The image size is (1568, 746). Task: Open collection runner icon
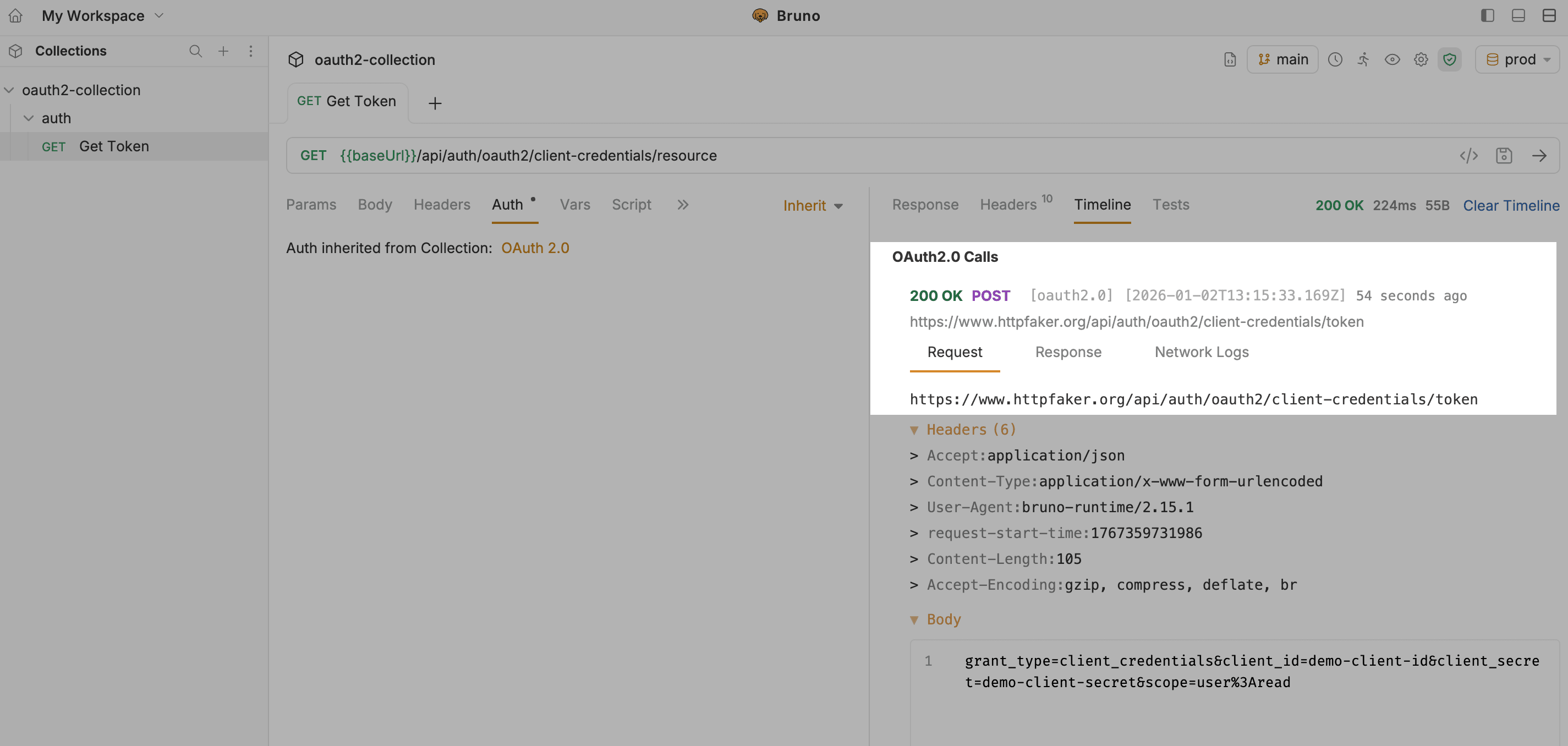[x=1363, y=59]
